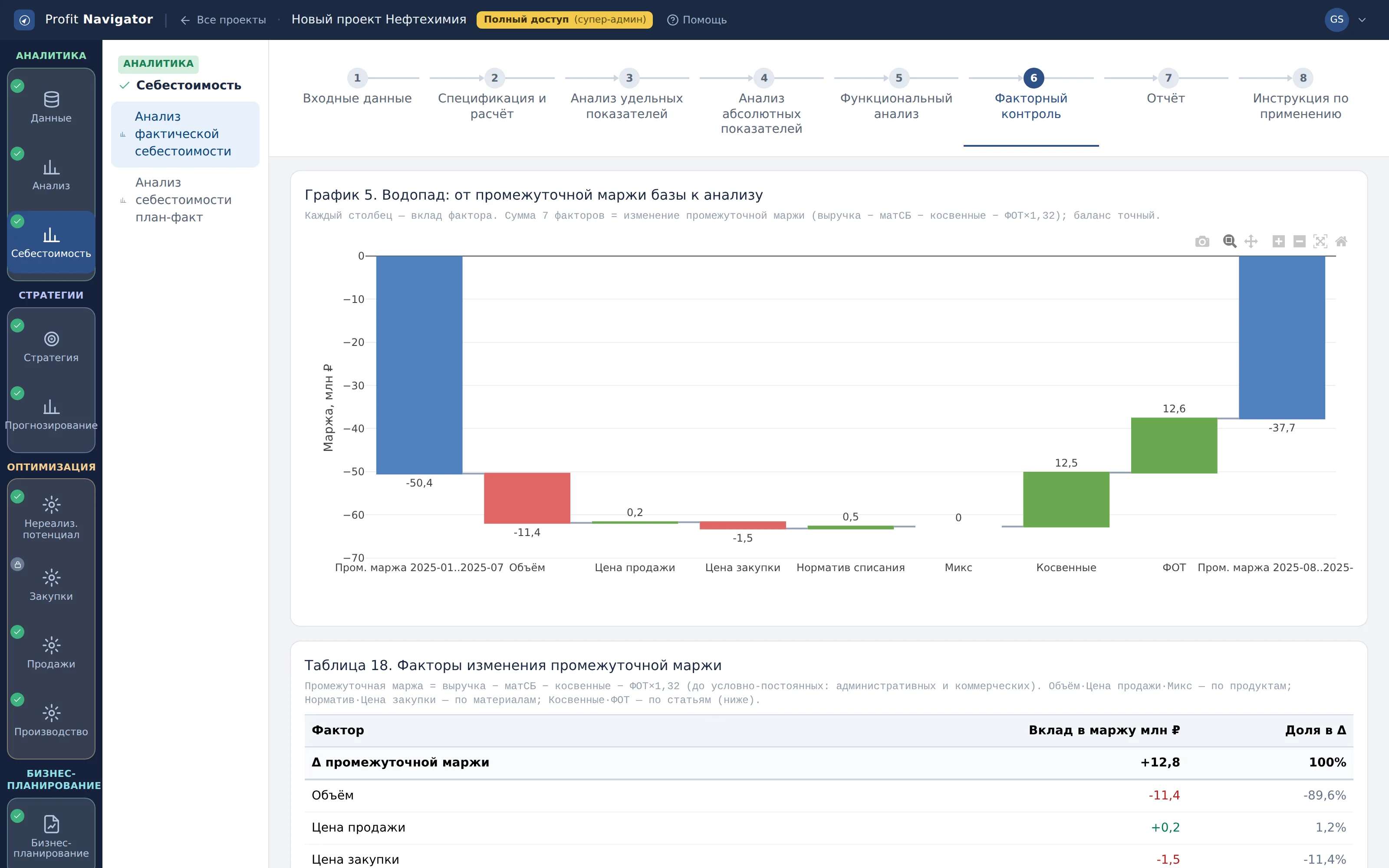Viewport: 1389px width, 868px height.
Task: Open the Помощь help link
Action: click(697, 20)
